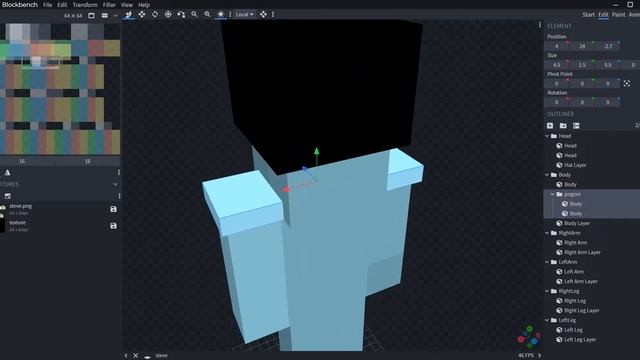640x360 pixels.
Task: Select the Pivot tool in the toolbar
Action: (x=168, y=14)
